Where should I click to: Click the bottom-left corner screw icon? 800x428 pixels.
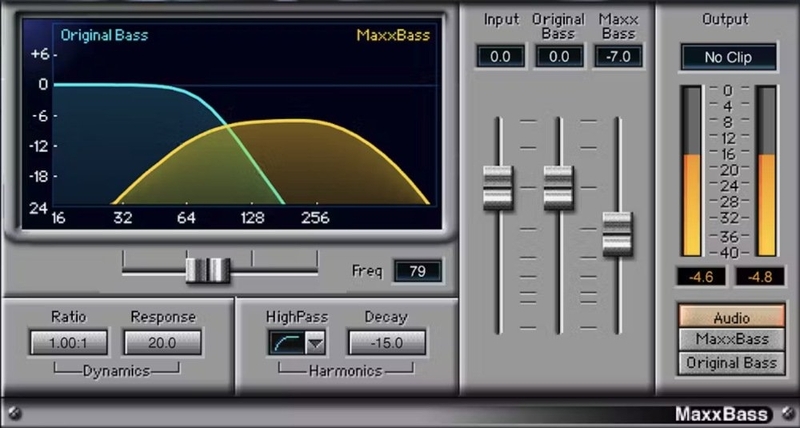pos(14,413)
